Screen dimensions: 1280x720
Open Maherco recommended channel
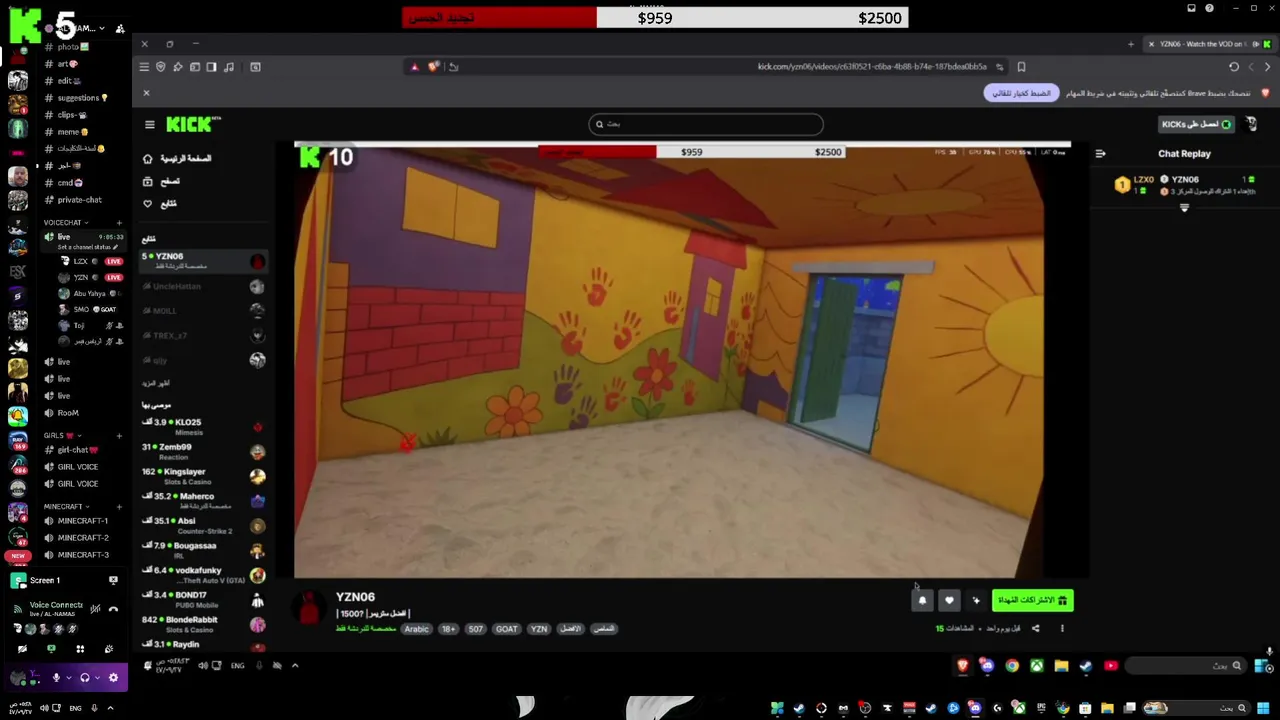pos(204,501)
